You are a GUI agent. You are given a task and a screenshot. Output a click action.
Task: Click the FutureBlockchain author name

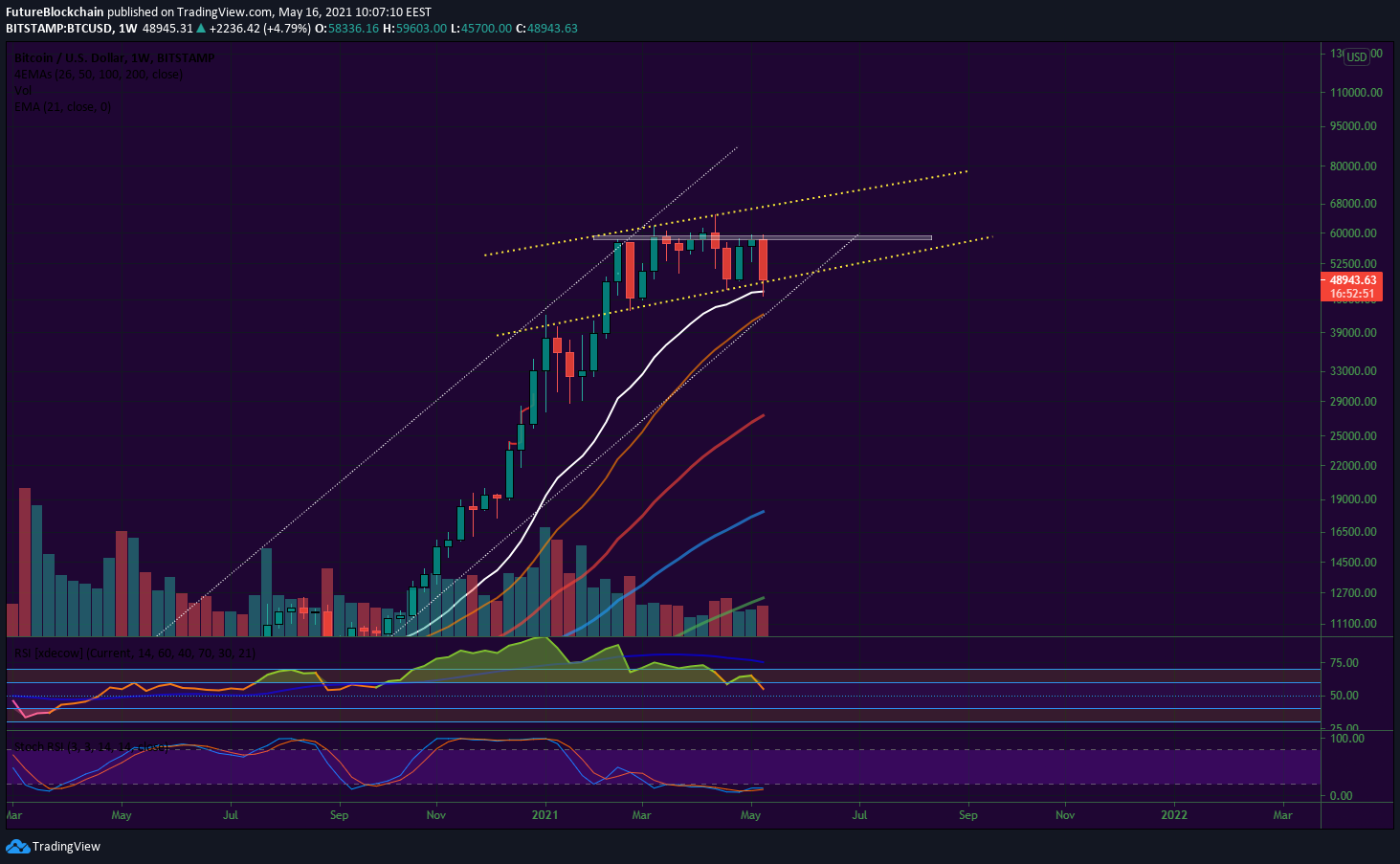coord(55,12)
